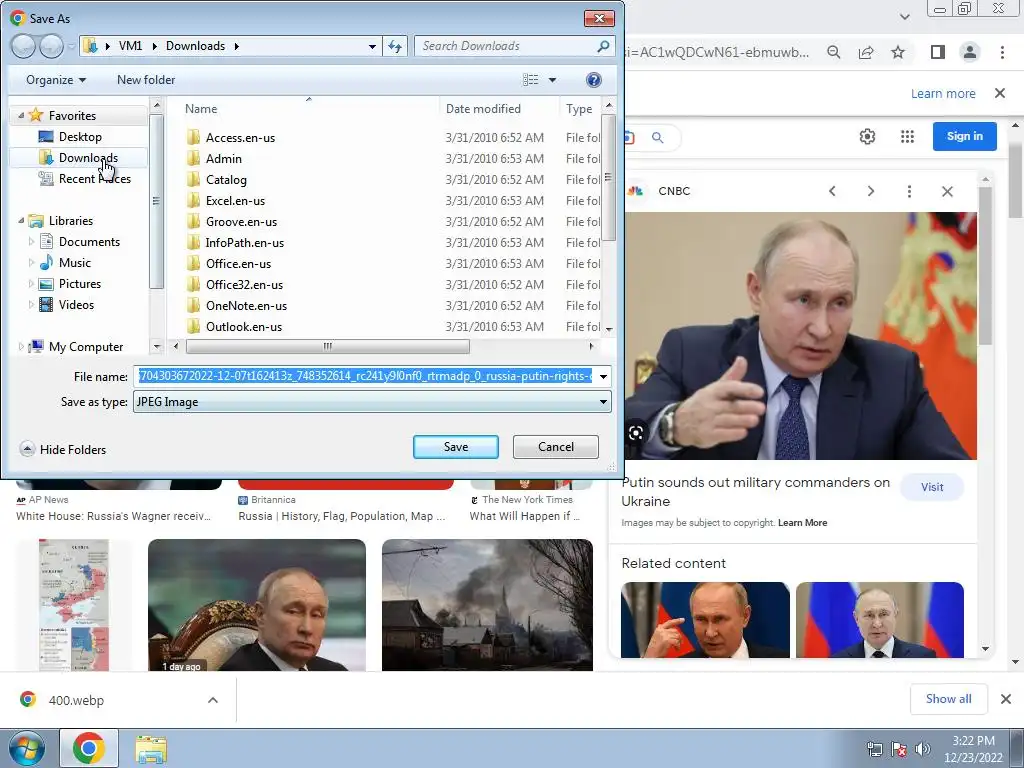Click Chrome zoom magnifier icon
The image size is (1024, 768).
(834, 52)
